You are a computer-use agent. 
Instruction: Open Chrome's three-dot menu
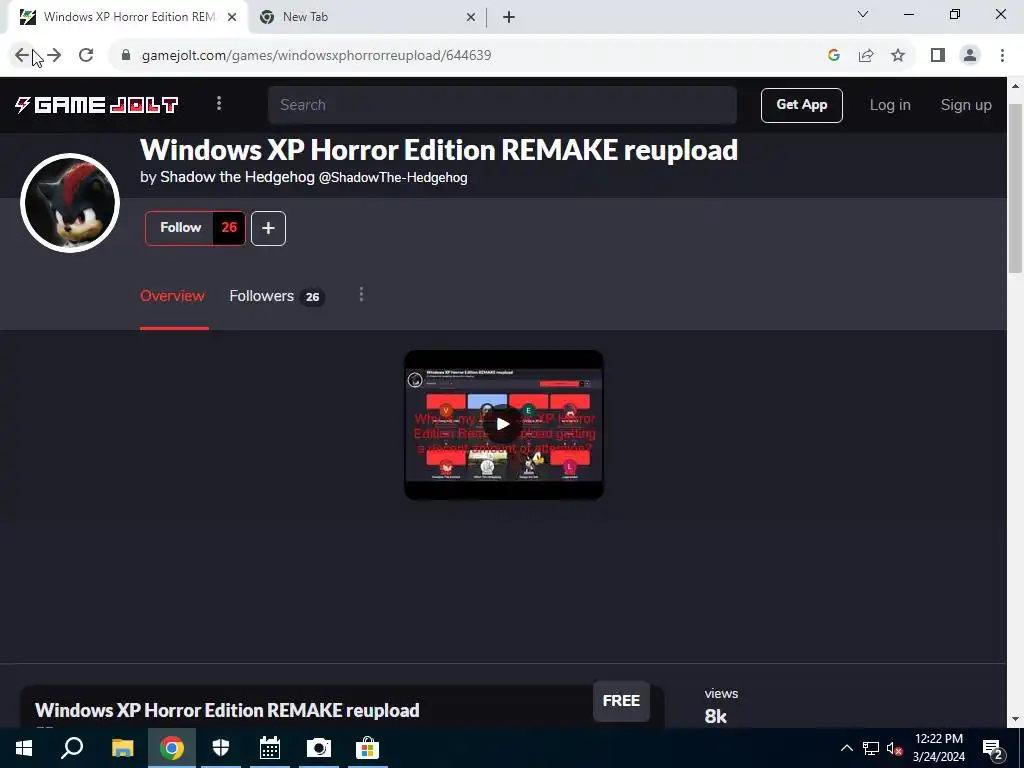coord(1002,56)
